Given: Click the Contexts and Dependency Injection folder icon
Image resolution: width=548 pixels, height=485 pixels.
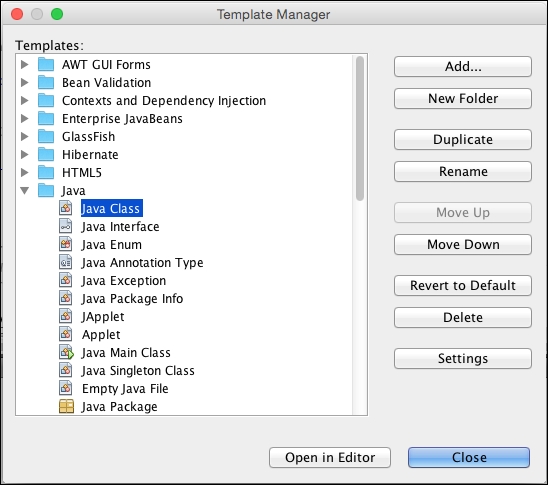Looking at the screenshot, I should pos(46,100).
